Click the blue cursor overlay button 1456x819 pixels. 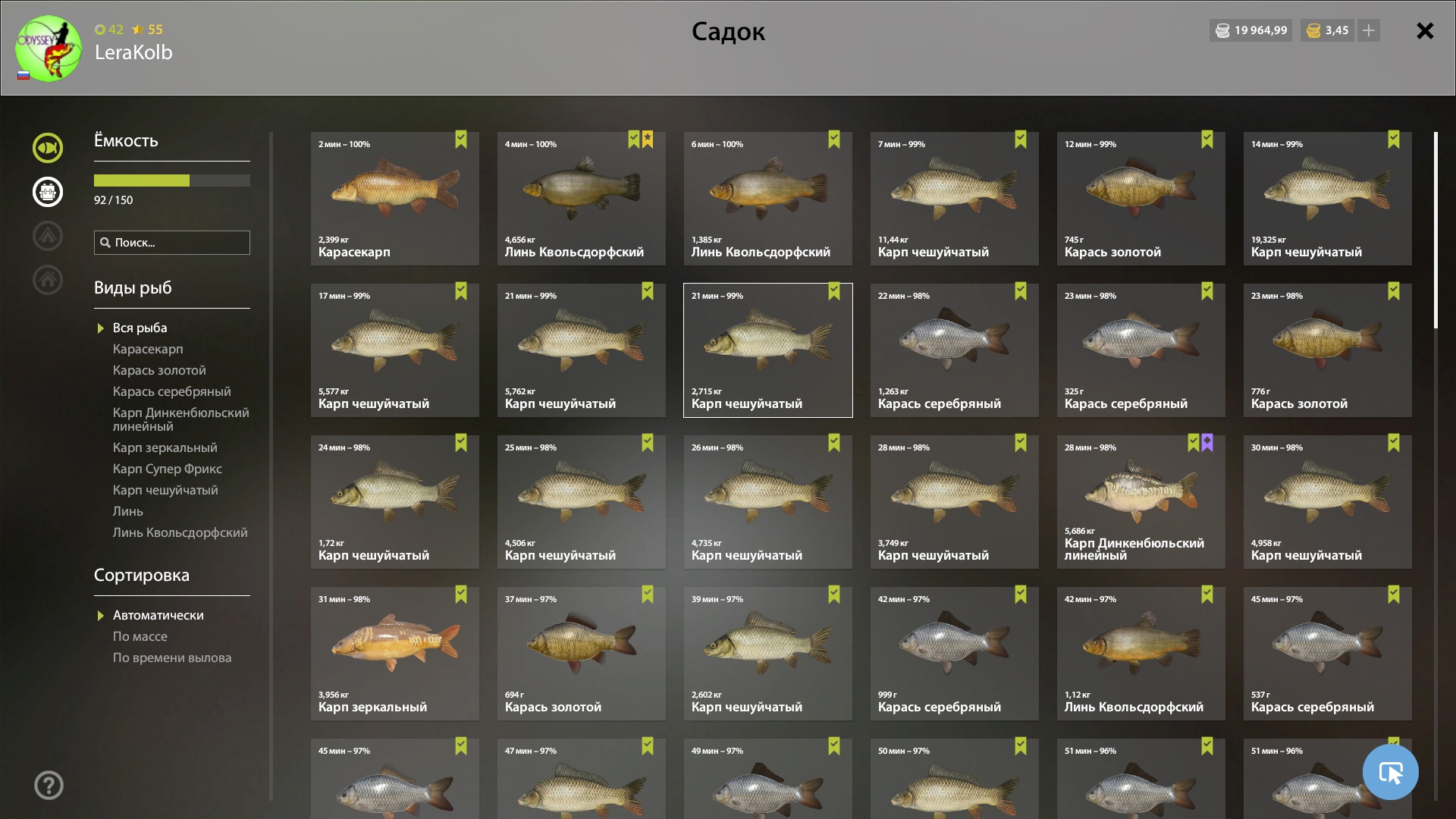(1390, 772)
